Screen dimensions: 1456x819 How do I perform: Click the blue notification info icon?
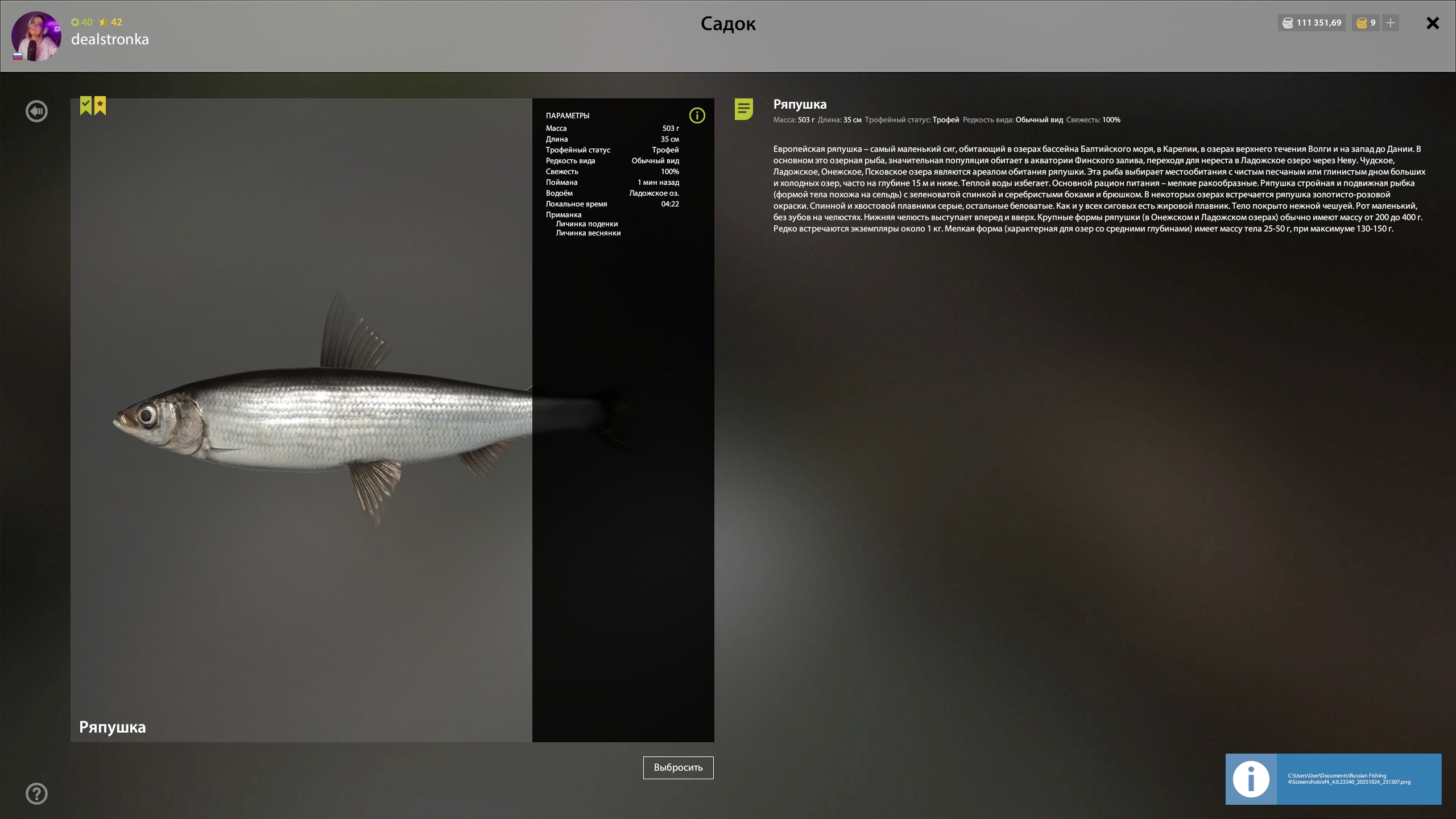(1251, 779)
